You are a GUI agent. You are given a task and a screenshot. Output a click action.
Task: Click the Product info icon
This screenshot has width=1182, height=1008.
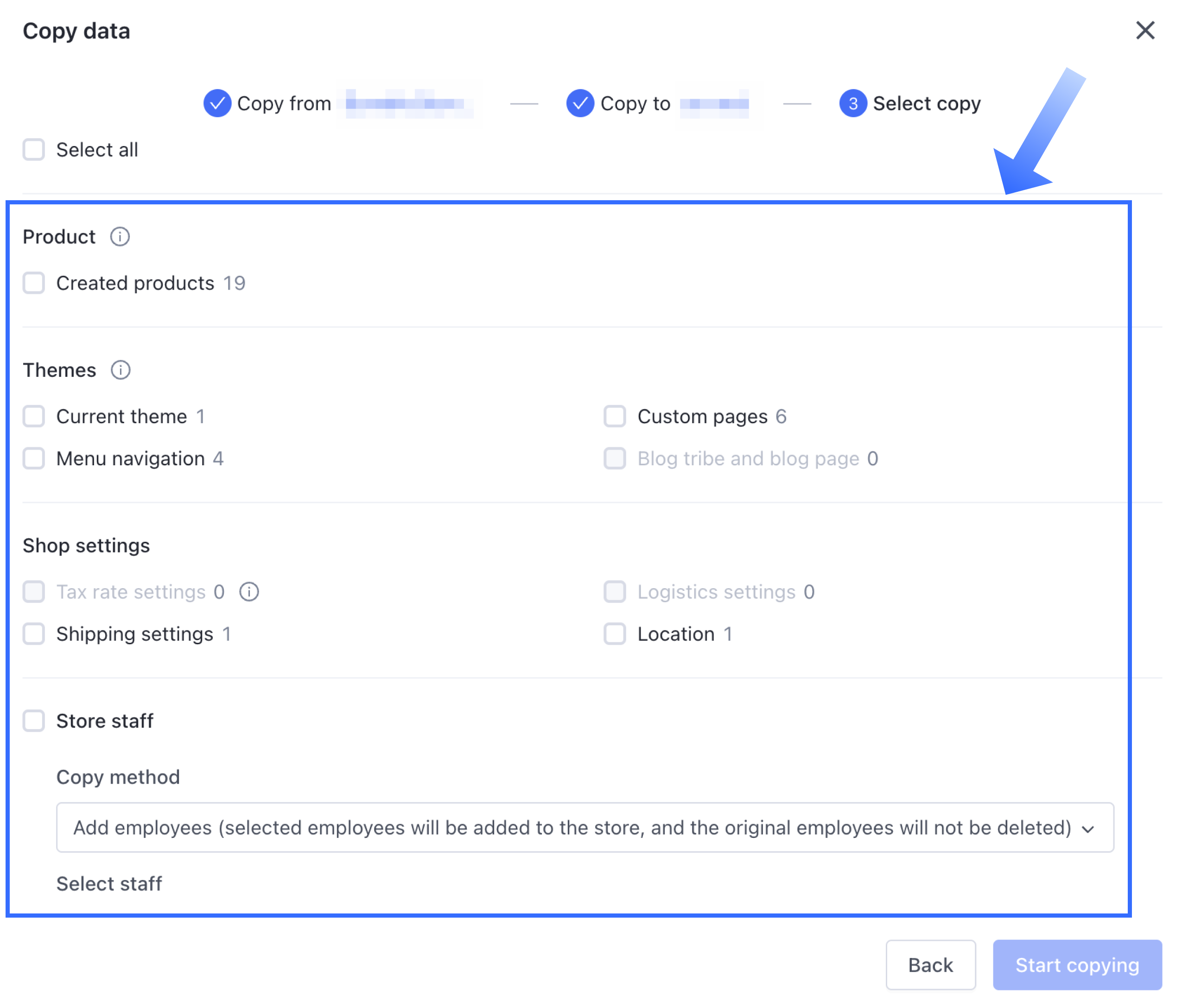pos(120,237)
